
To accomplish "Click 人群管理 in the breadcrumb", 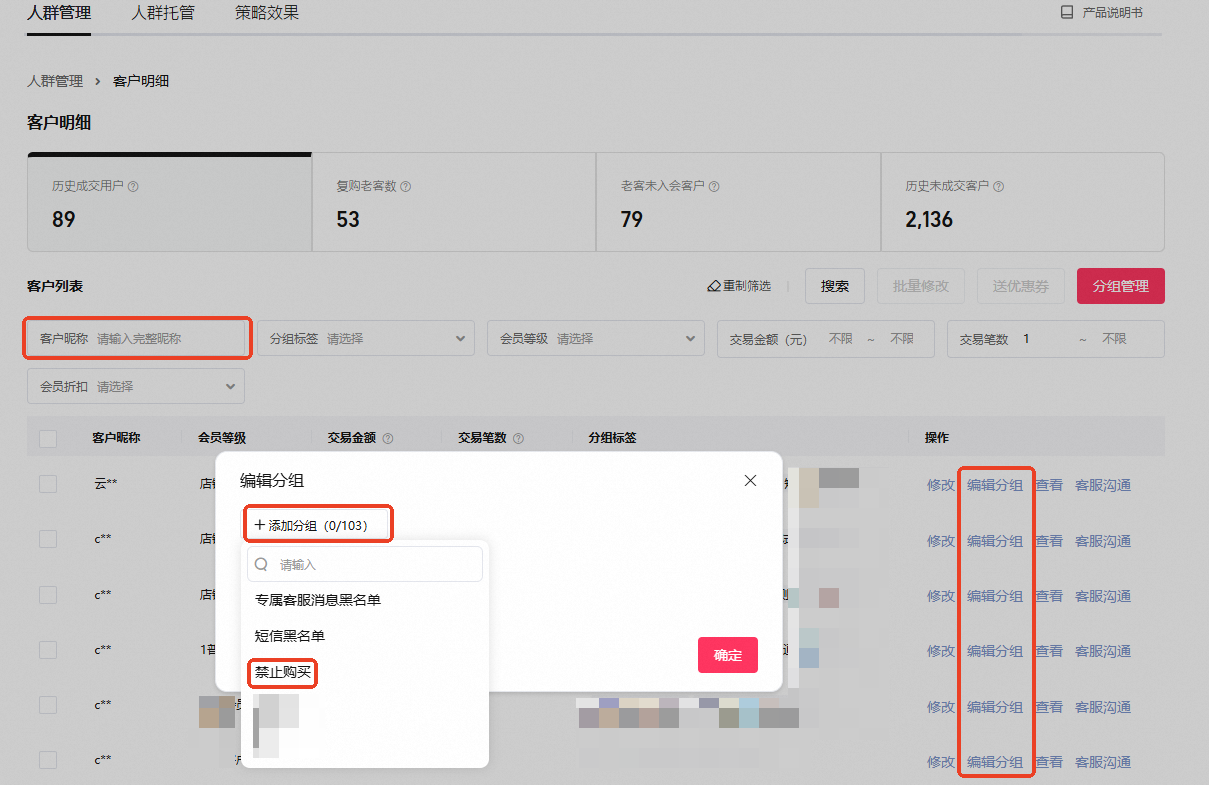I will pyautogui.click(x=55, y=81).
